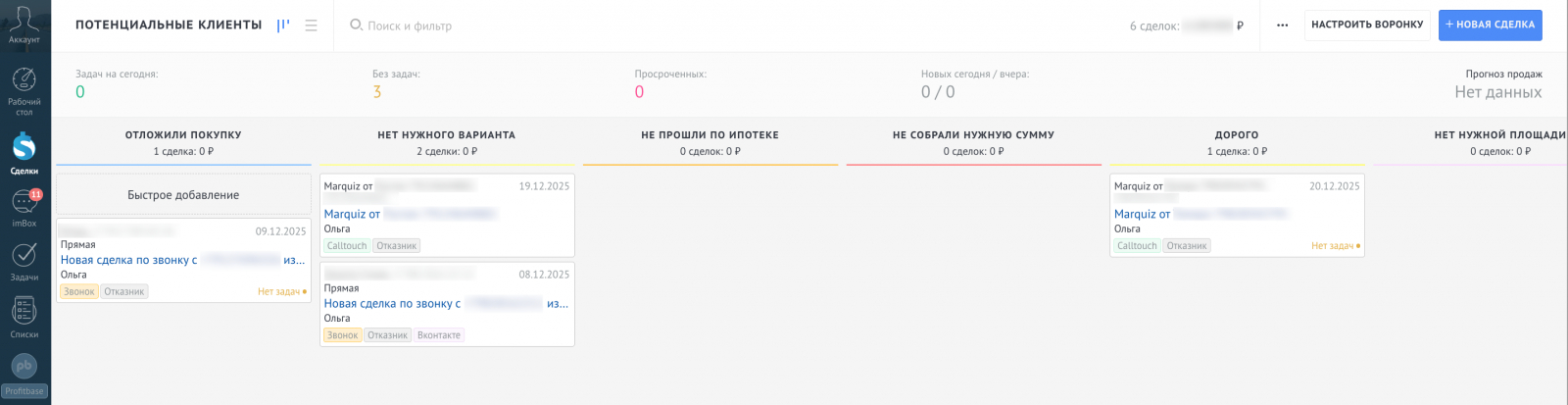
Task: Switch to pipeline board view icon
Action: coord(283,25)
